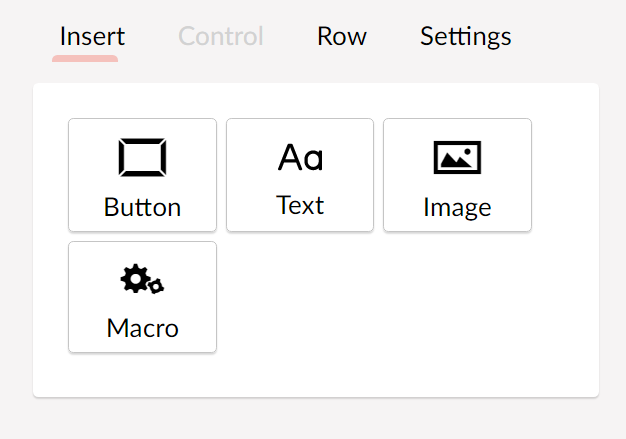The height and width of the screenshot is (439, 626).
Task: Click the Aa icon to insert text
Action: (300, 157)
